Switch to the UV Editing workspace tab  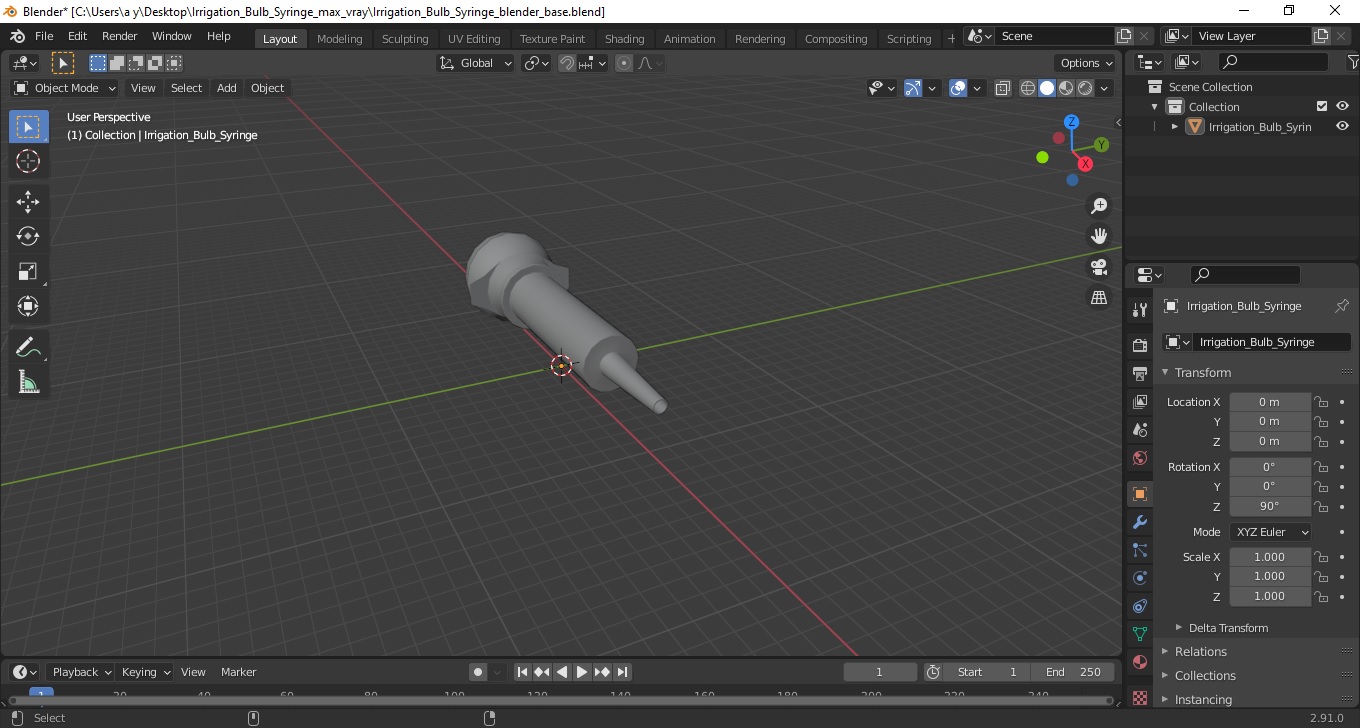tap(474, 39)
